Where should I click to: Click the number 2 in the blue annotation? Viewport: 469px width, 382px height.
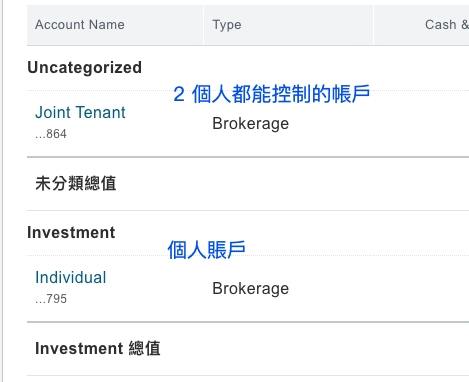point(179,94)
